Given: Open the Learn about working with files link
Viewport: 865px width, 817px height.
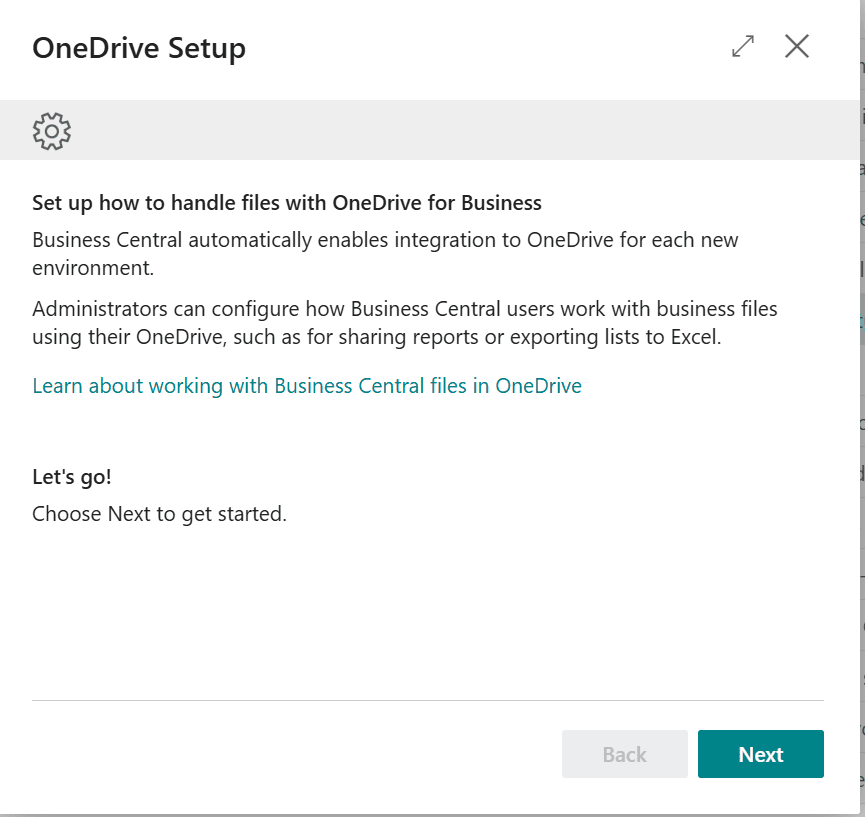Looking at the screenshot, I should (307, 386).
